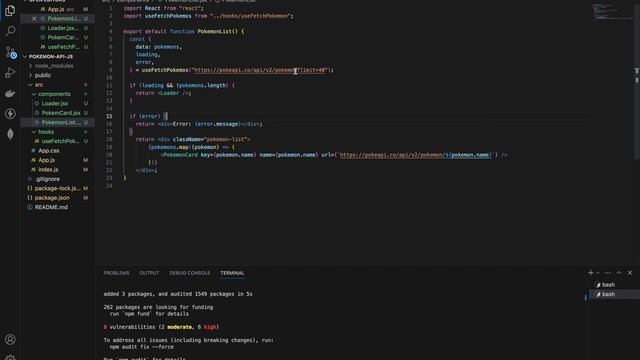Follow the pokeapi limit=40 URL in useFetchPokemos call
This screenshot has height=360, width=640.
pyautogui.click(x=260, y=70)
